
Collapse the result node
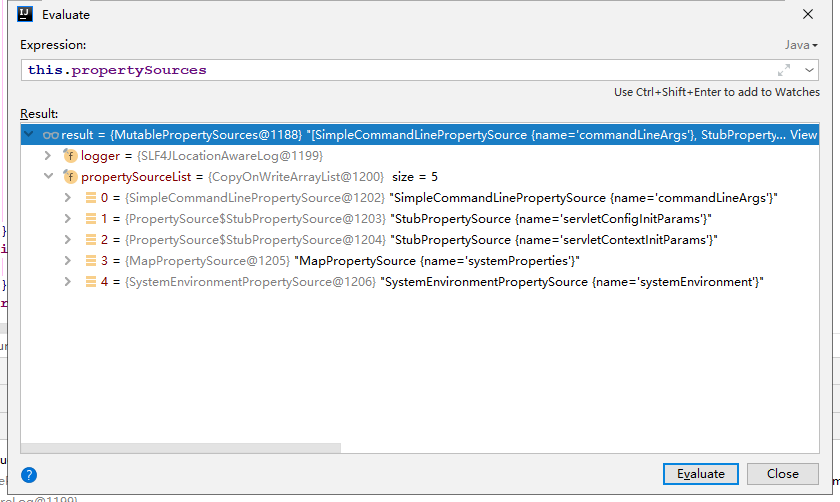[29, 134]
